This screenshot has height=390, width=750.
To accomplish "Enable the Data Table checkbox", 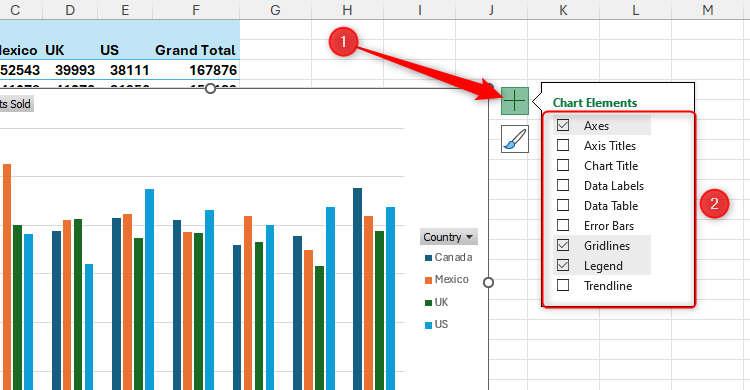I will tap(563, 205).
